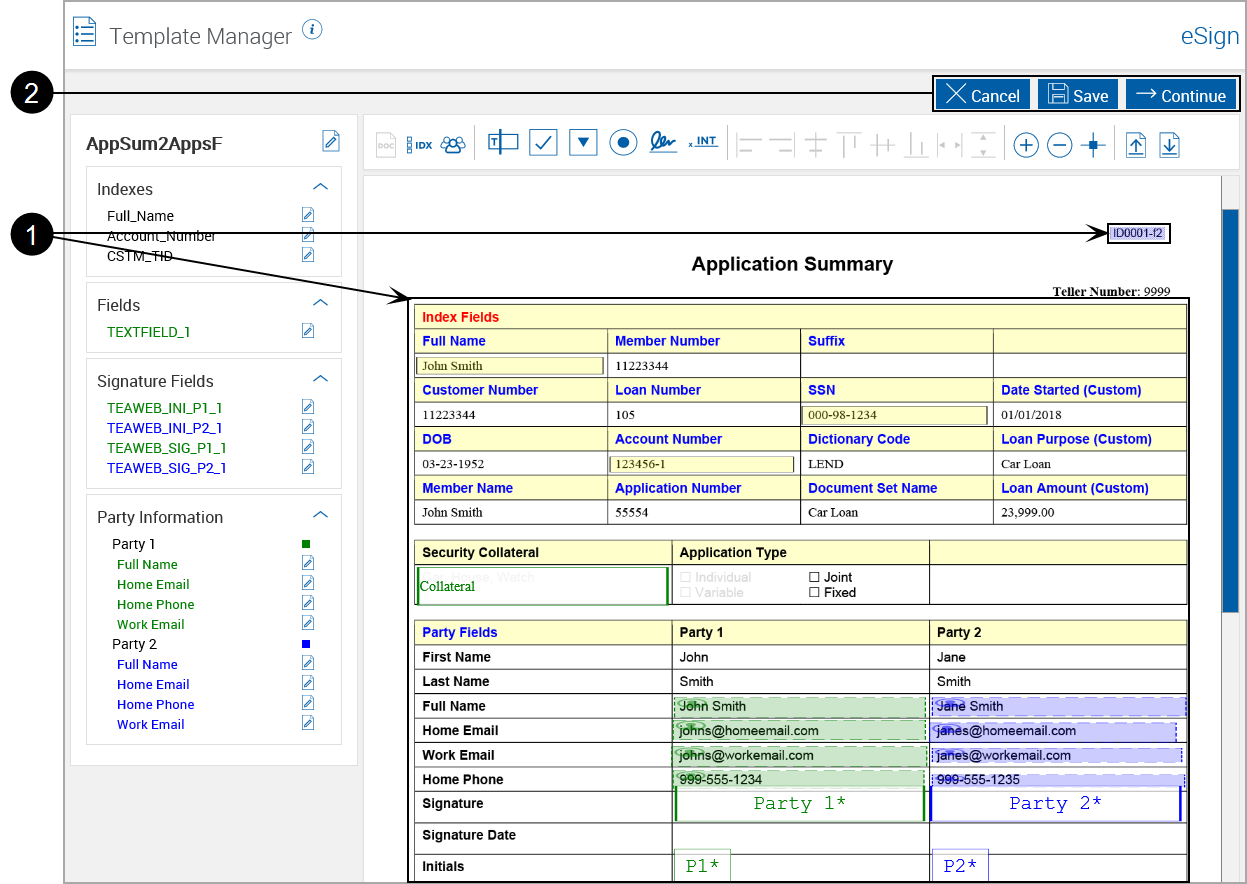The image size is (1247, 884).
Task: Click the Party 1 green color square
Action: [306, 544]
